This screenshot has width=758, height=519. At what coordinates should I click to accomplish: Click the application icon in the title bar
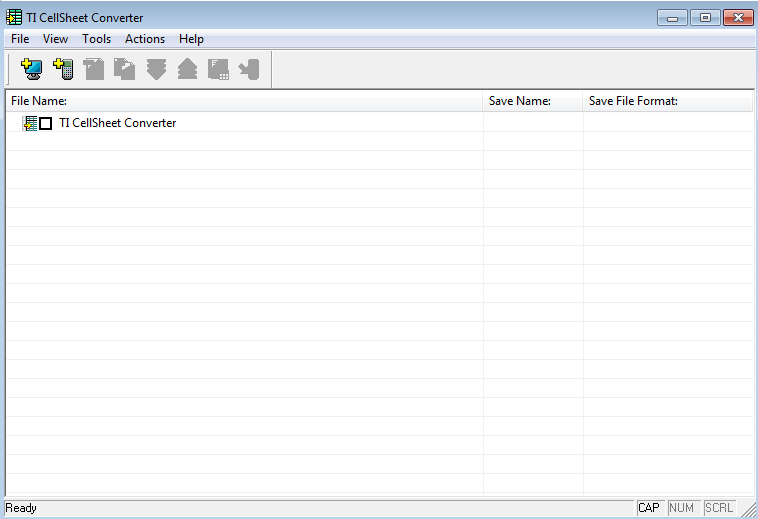14,17
